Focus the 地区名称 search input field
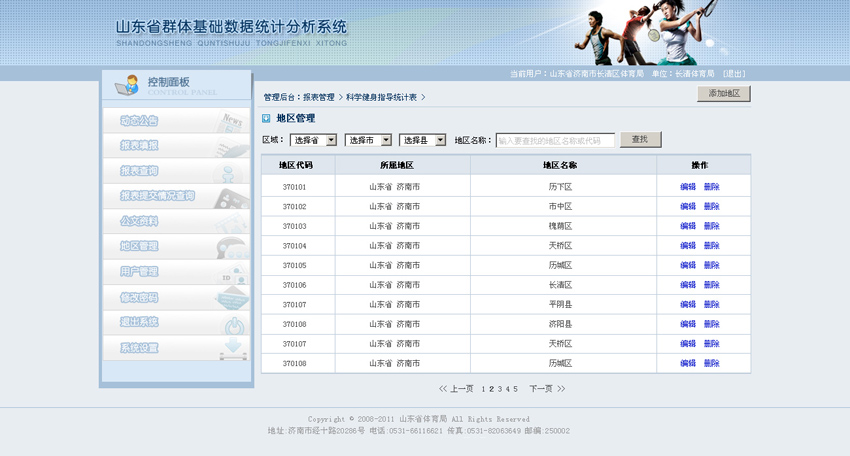 pyautogui.click(x=555, y=141)
